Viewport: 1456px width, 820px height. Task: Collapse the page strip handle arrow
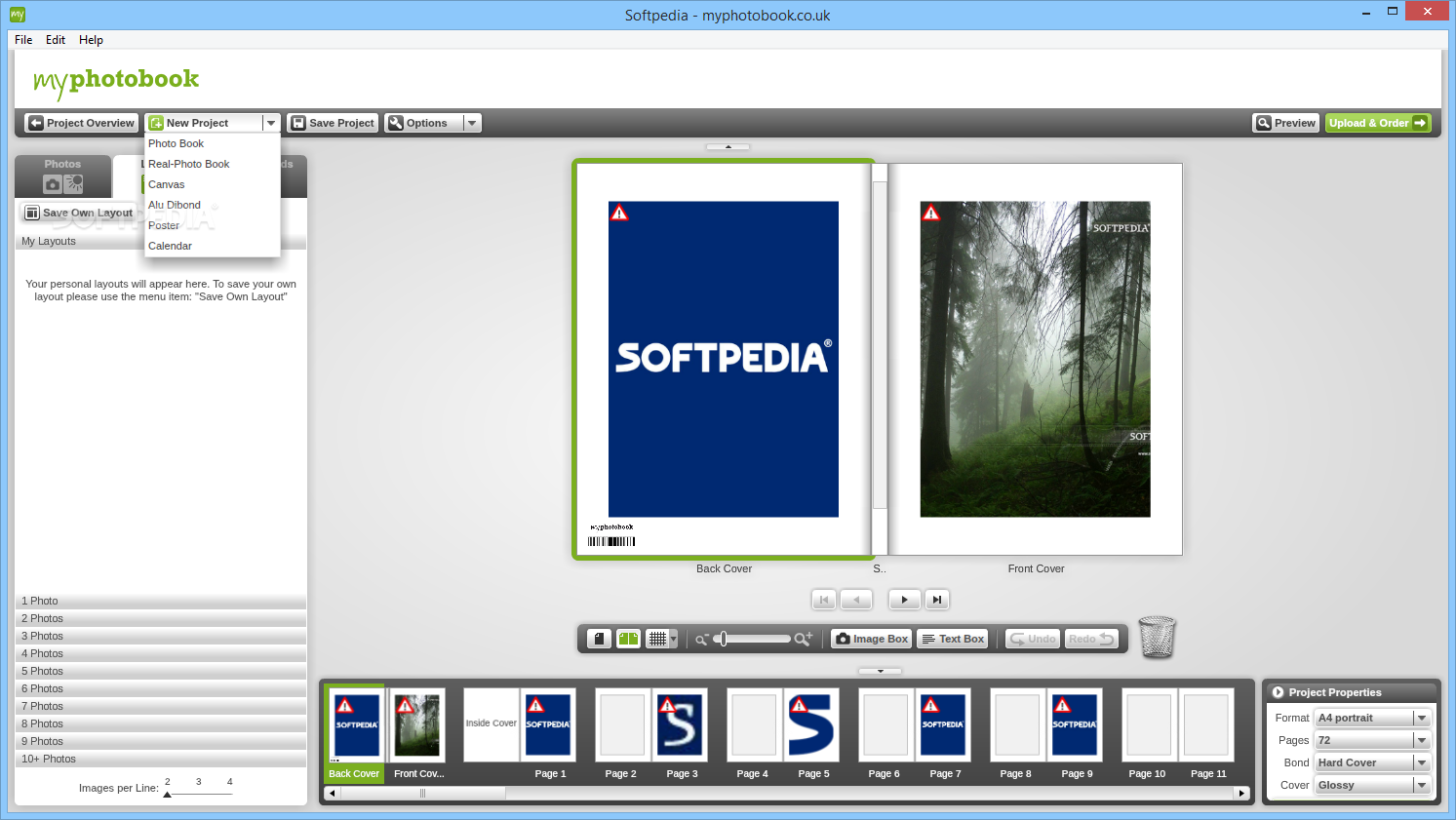click(x=880, y=671)
